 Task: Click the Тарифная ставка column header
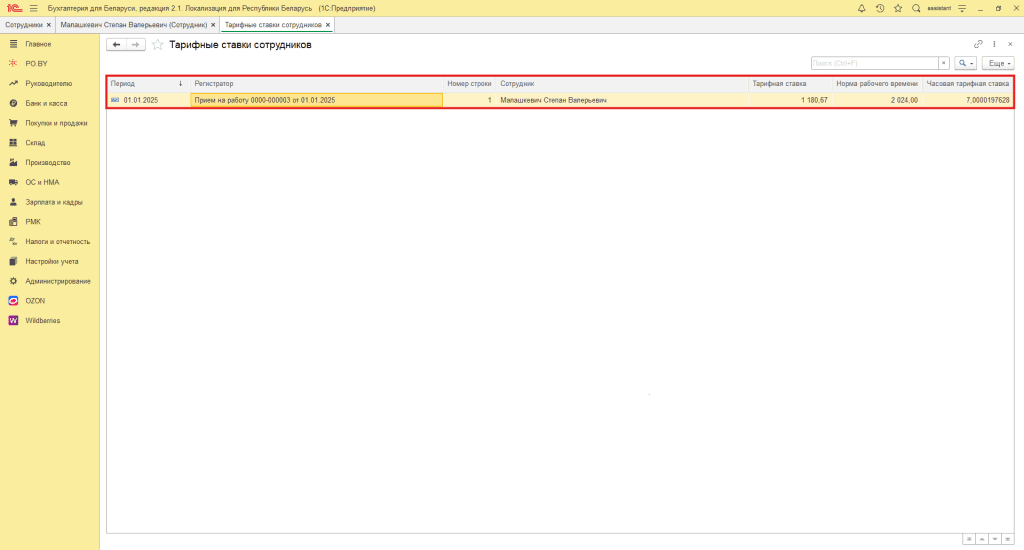point(790,84)
